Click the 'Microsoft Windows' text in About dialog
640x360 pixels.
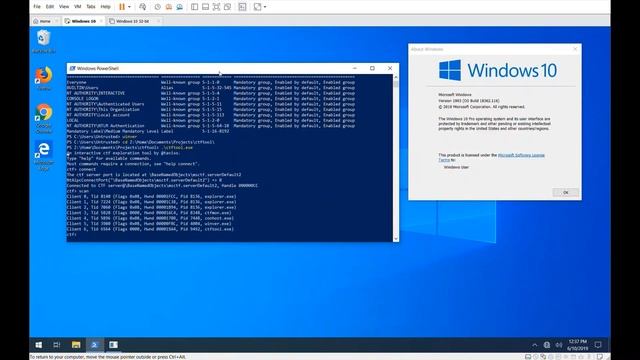tap(455, 94)
